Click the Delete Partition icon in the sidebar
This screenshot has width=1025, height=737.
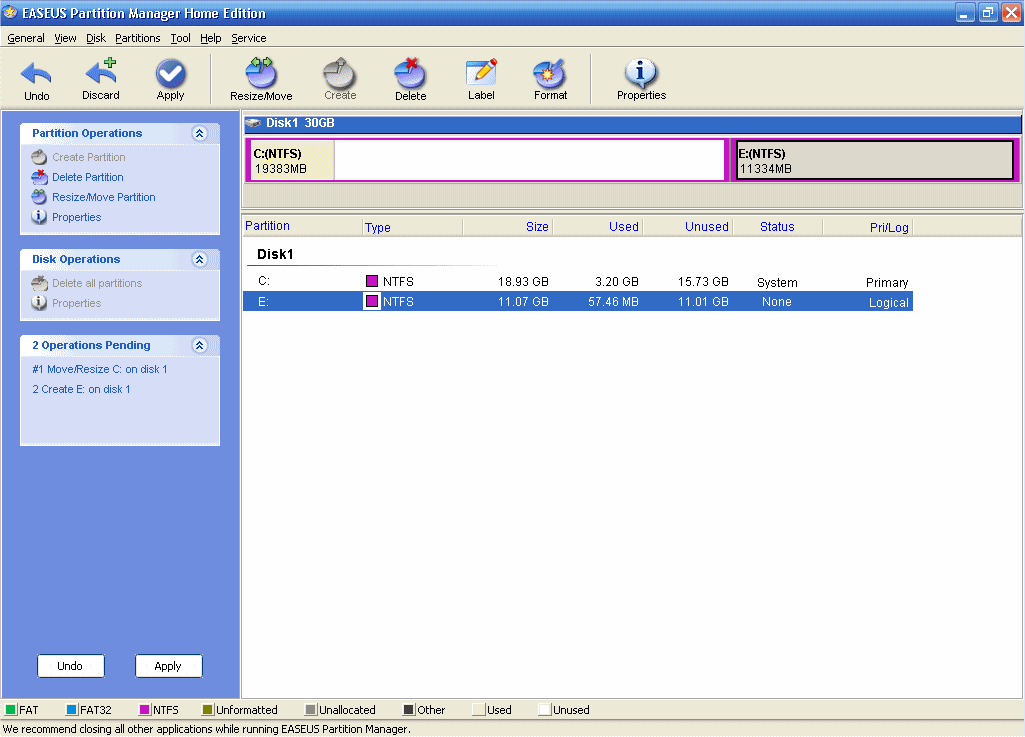tap(39, 177)
